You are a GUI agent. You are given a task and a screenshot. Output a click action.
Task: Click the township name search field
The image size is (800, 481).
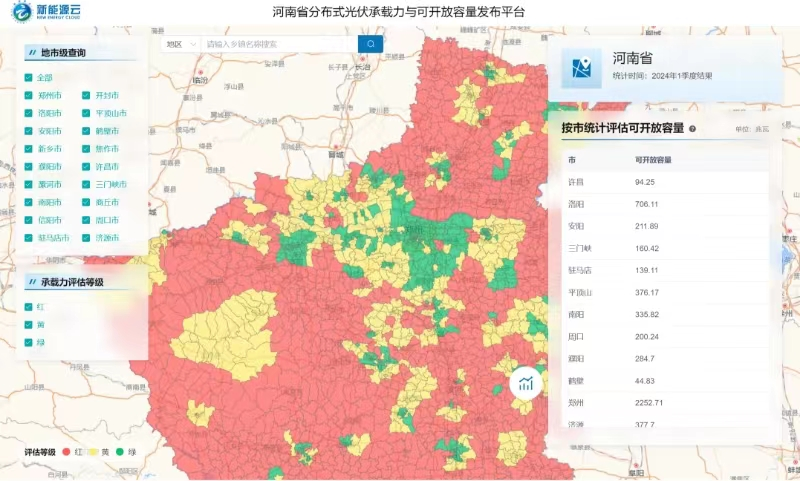pyautogui.click(x=278, y=44)
